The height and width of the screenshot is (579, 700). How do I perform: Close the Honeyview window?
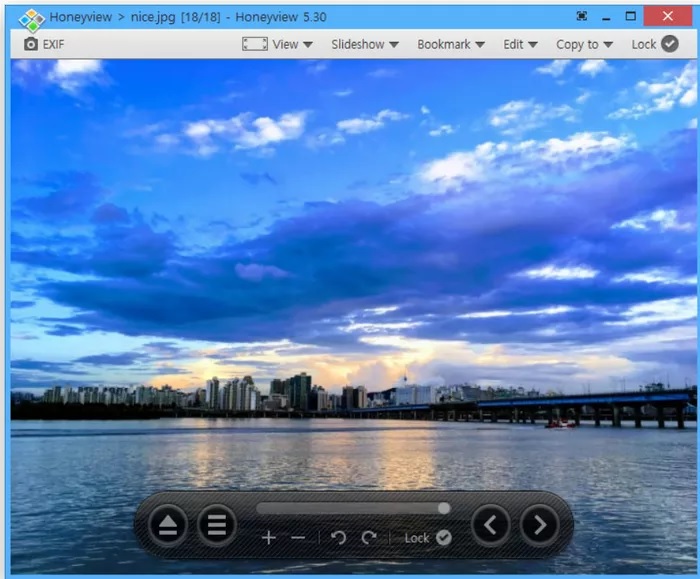coord(668,17)
